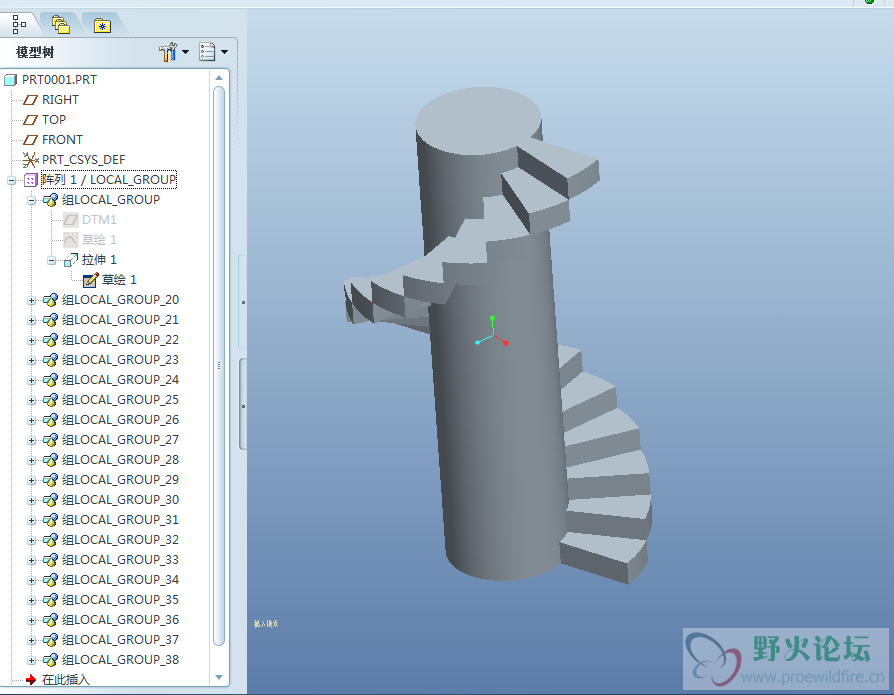
Task: Click the model tree scrollbar down arrow
Action: [219, 677]
